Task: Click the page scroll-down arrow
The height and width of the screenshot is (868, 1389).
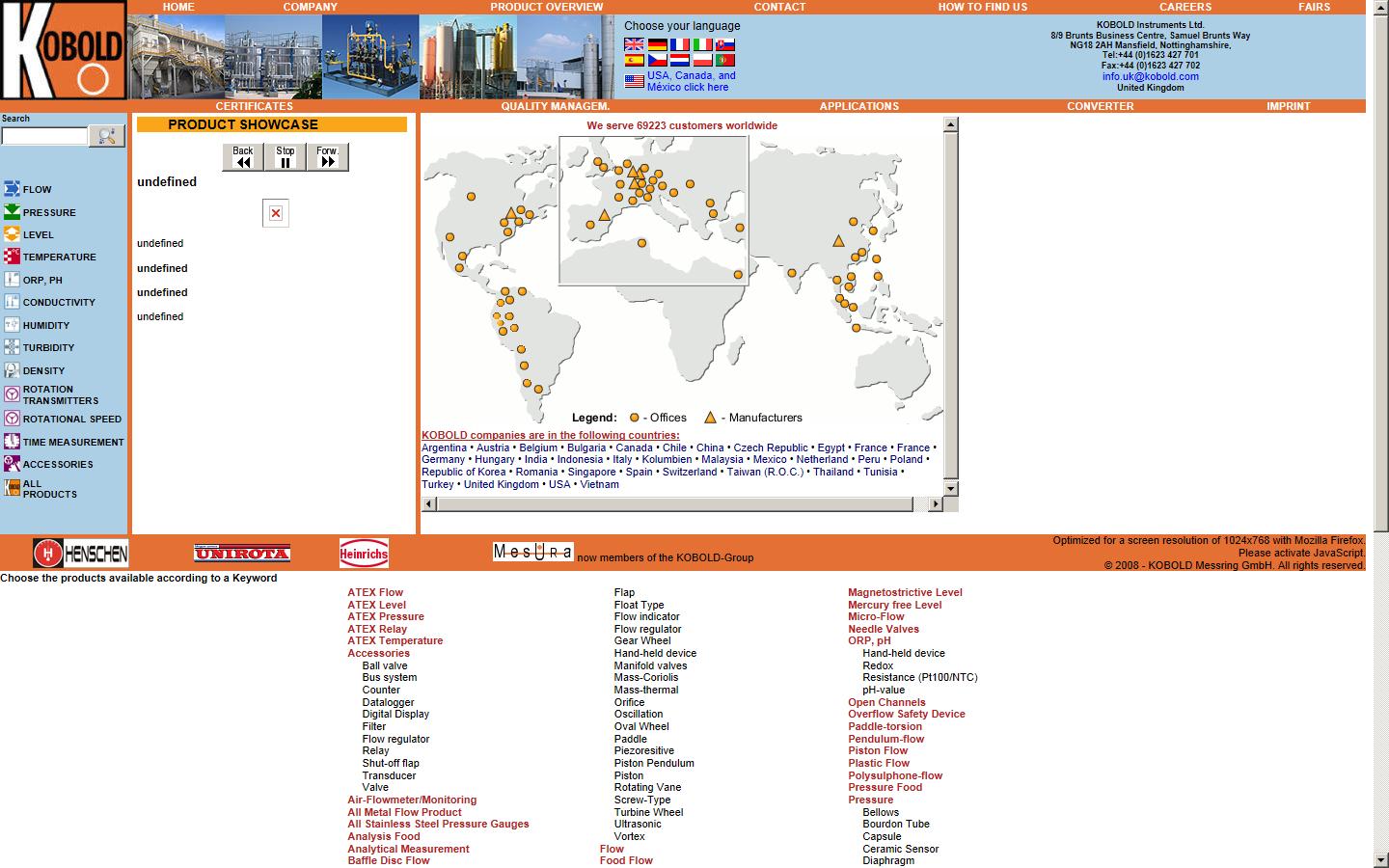Action: point(1380,860)
